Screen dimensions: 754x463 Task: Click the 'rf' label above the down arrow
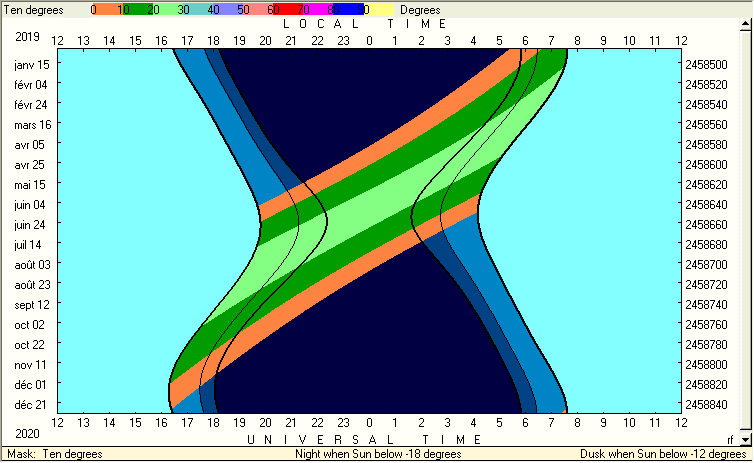(730, 439)
